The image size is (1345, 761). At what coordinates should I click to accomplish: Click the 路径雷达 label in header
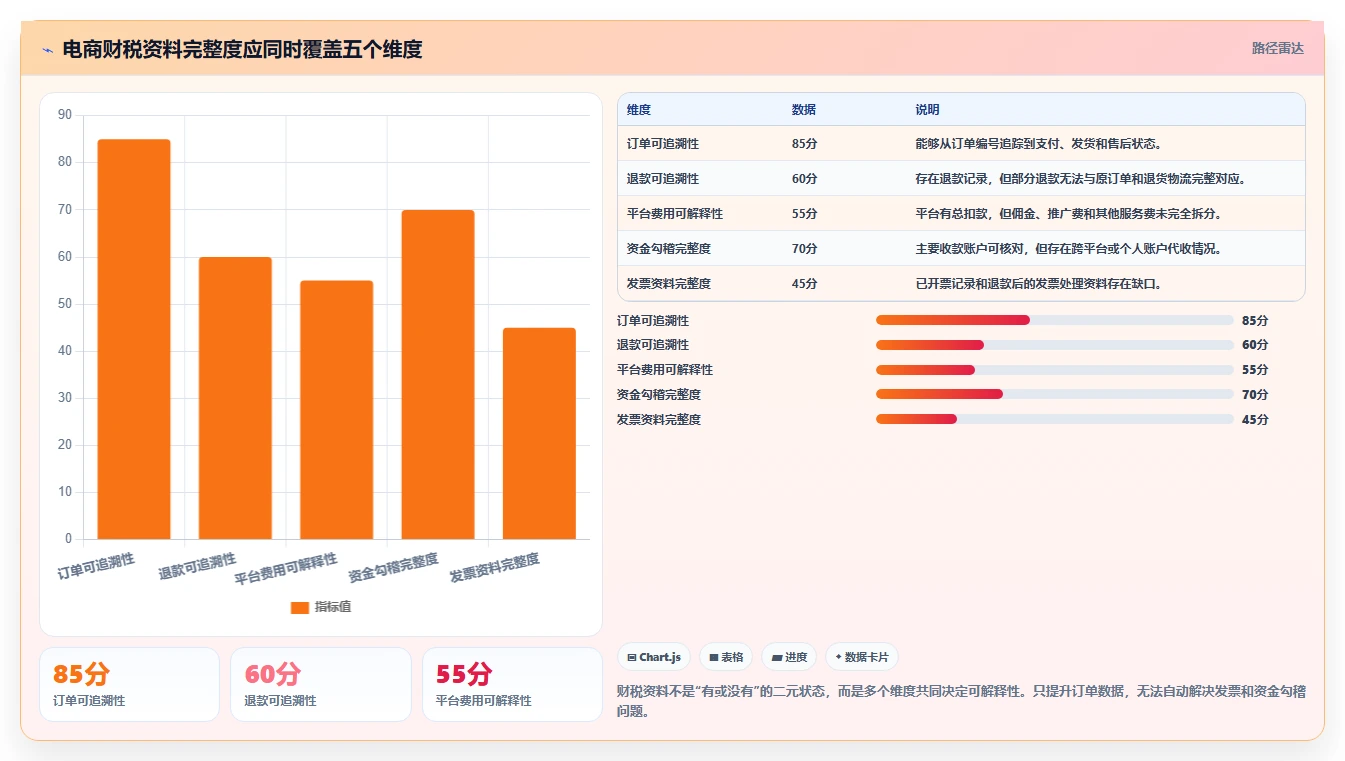(1277, 48)
